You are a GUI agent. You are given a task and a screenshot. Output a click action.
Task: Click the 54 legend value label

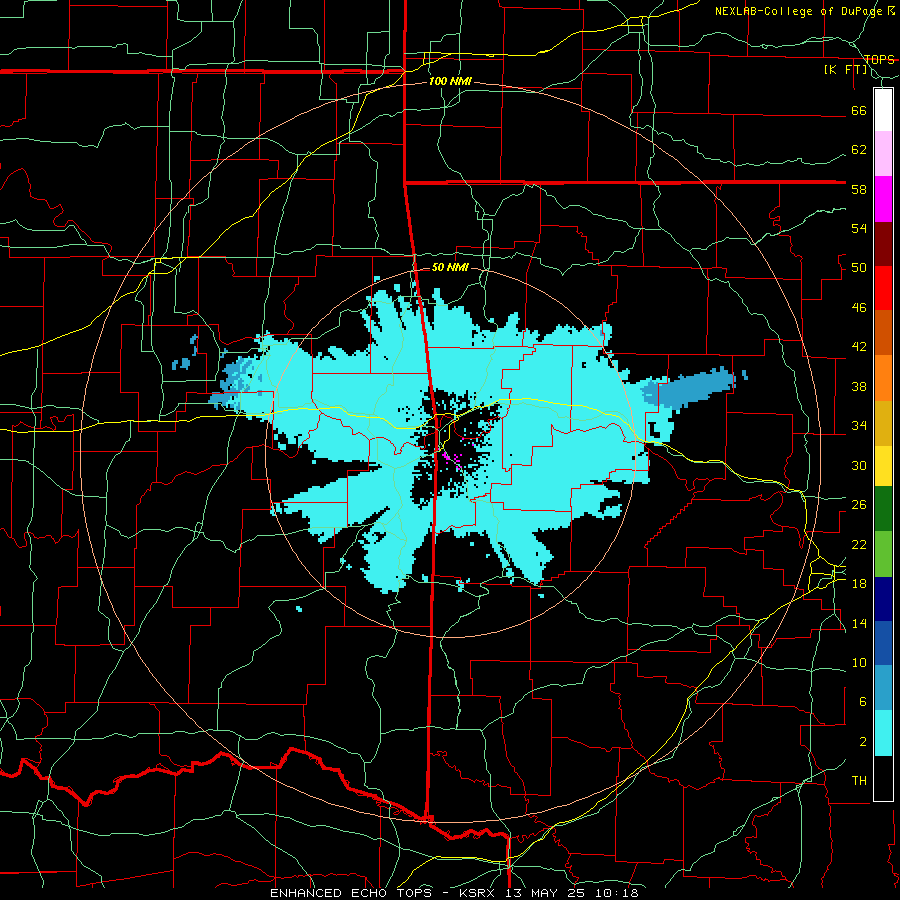[859, 228]
